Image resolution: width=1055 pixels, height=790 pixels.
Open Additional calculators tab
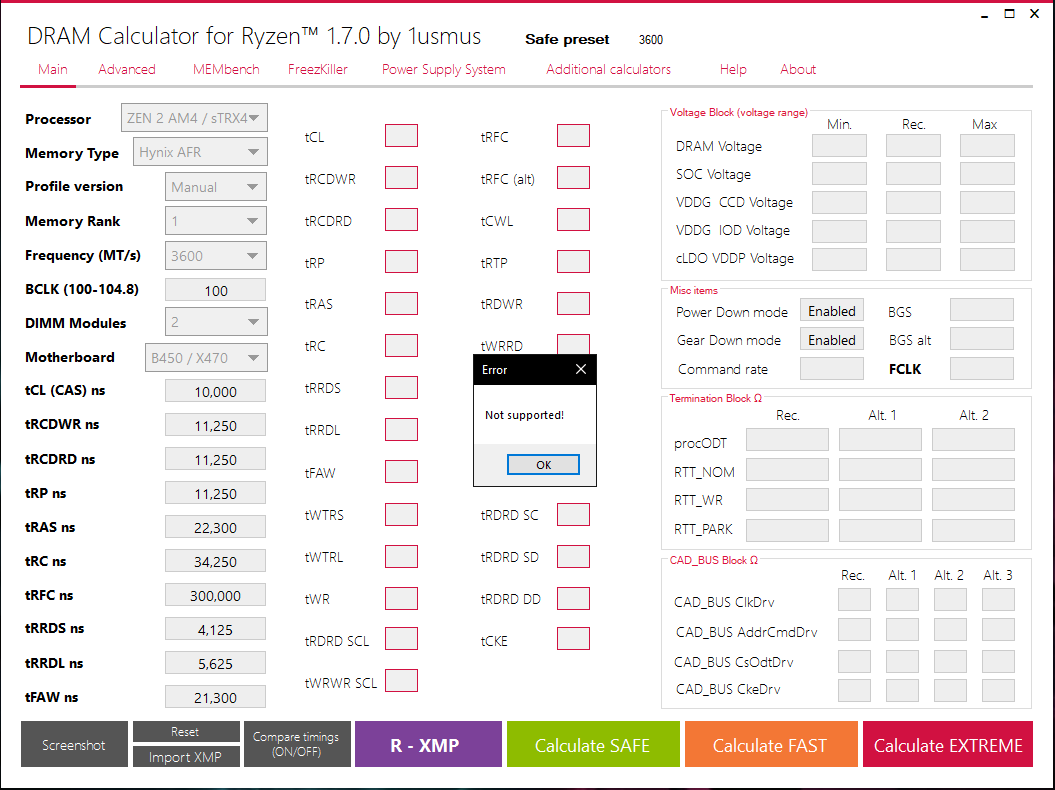pos(608,69)
